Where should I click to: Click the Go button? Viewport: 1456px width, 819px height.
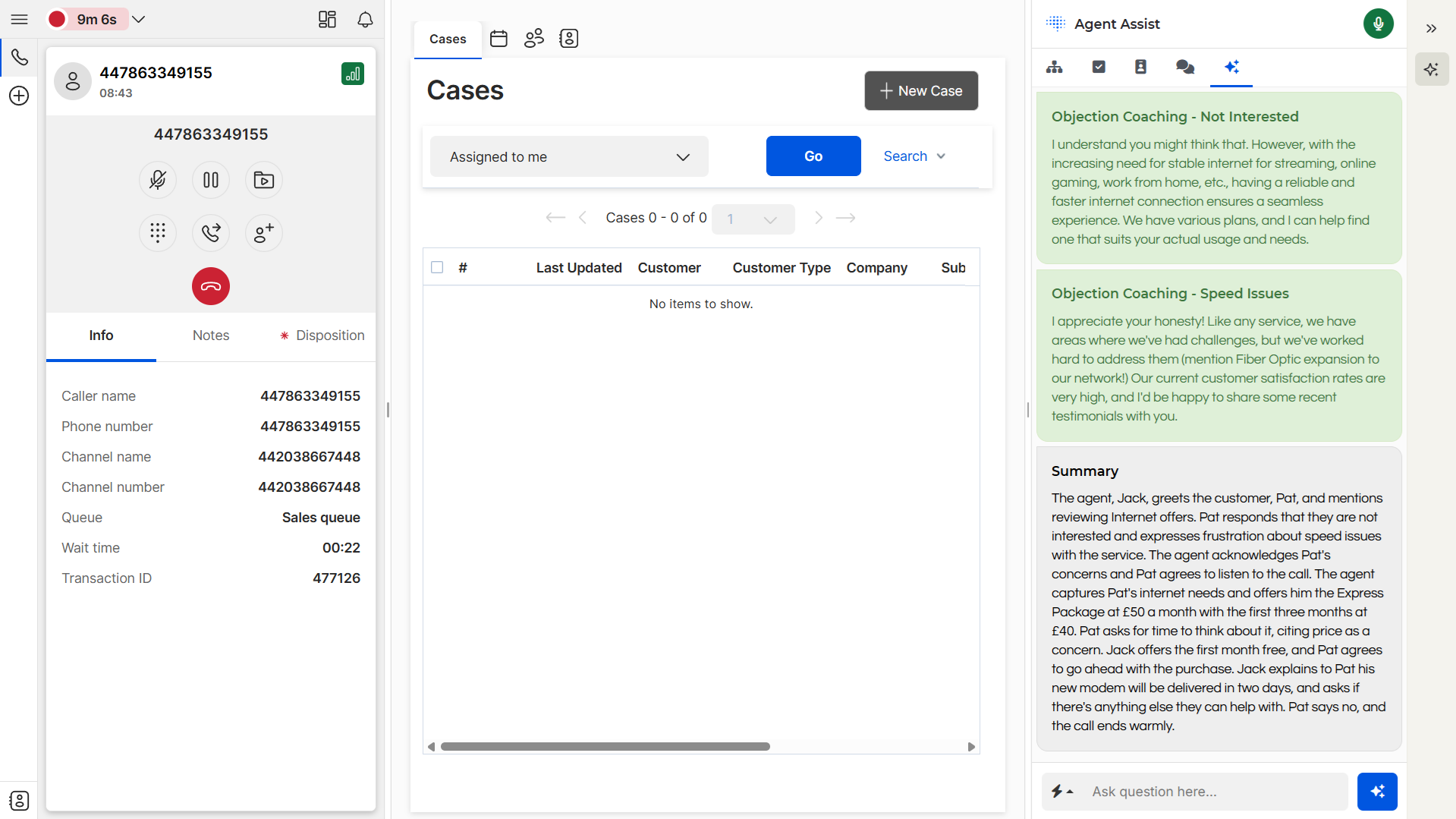point(813,156)
